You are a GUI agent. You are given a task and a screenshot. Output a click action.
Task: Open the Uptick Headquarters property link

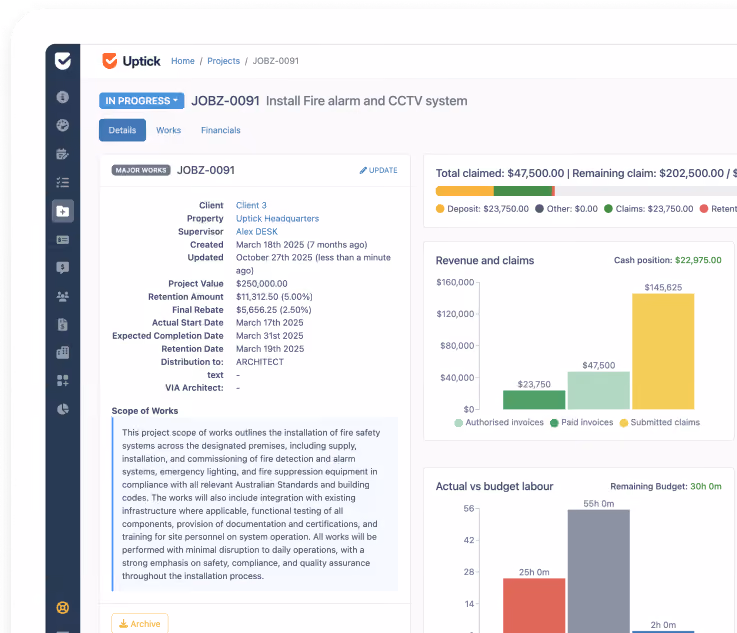277,219
